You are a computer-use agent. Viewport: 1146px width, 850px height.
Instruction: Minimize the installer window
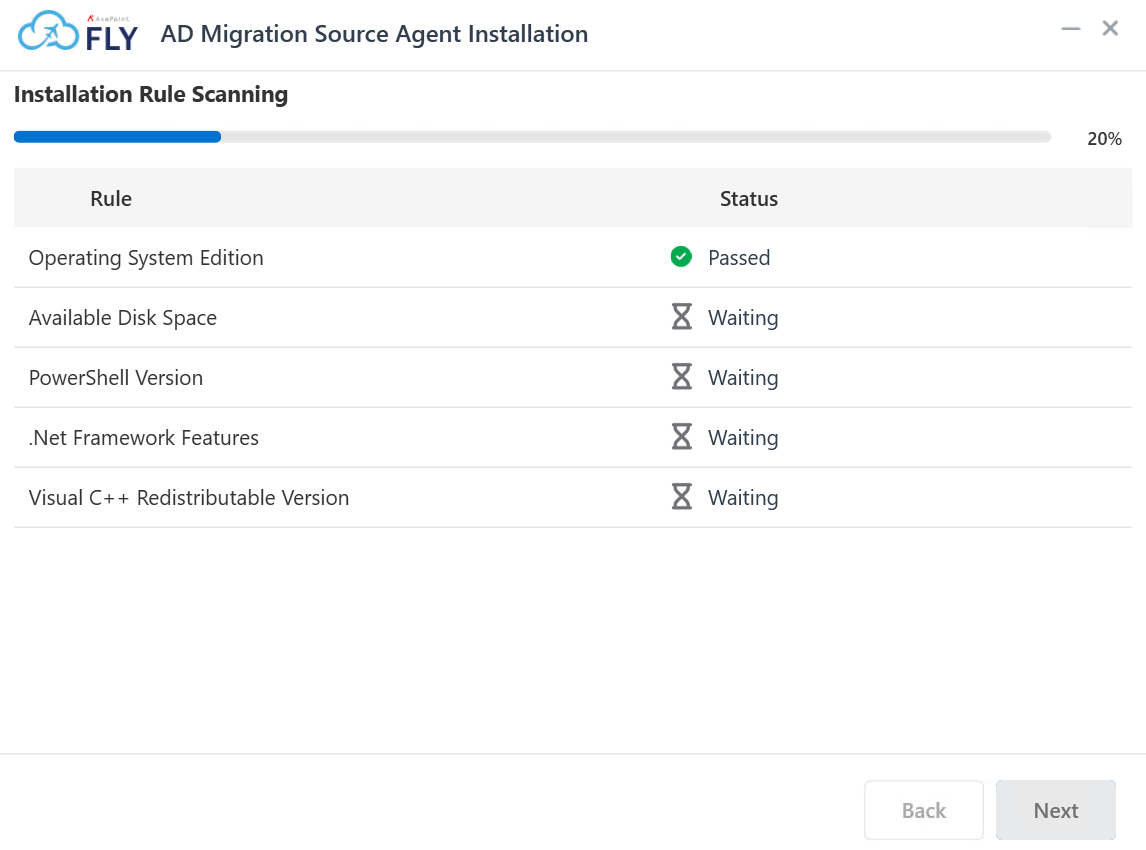[1070, 29]
